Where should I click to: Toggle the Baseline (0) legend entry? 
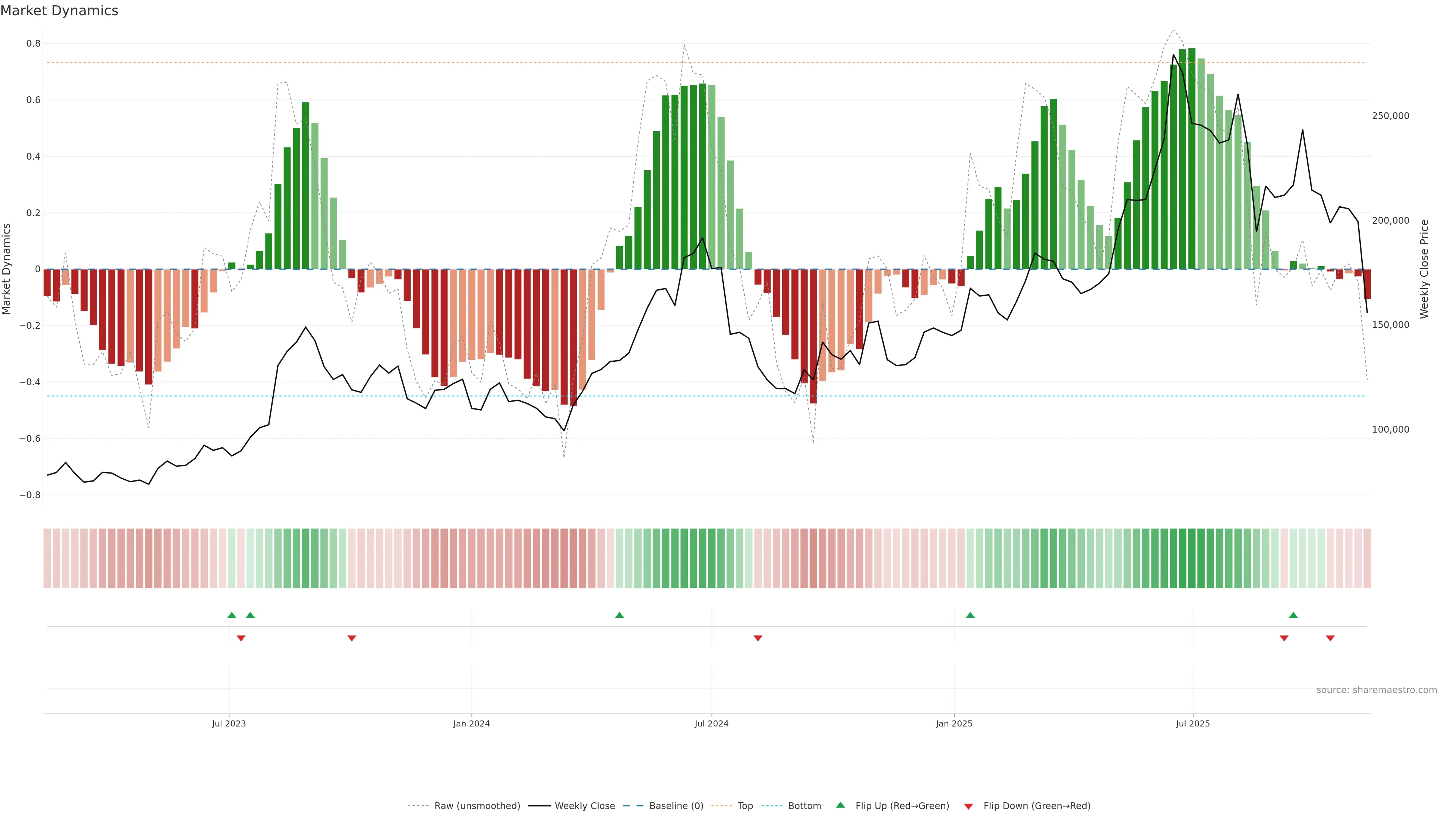click(676, 806)
